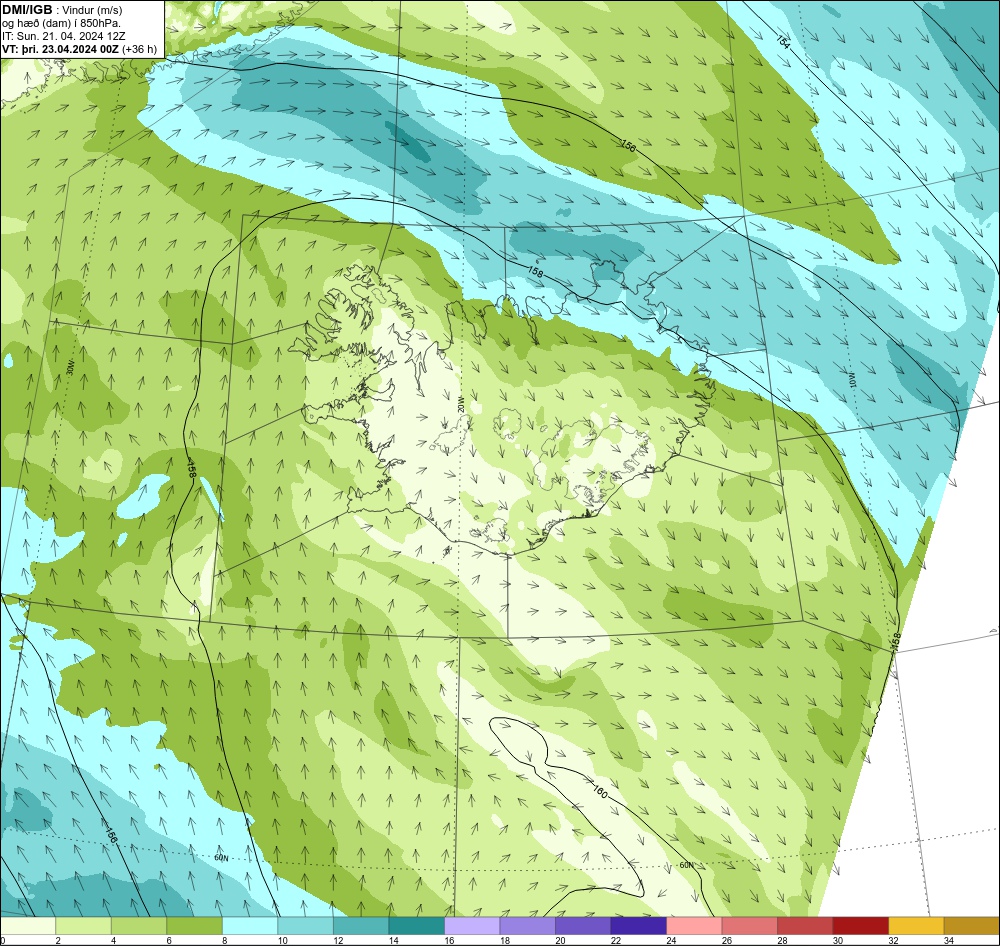Click the dark indigo 22–24 m/s legend swatch
Screen dimensions: 1000x946
tap(638, 925)
